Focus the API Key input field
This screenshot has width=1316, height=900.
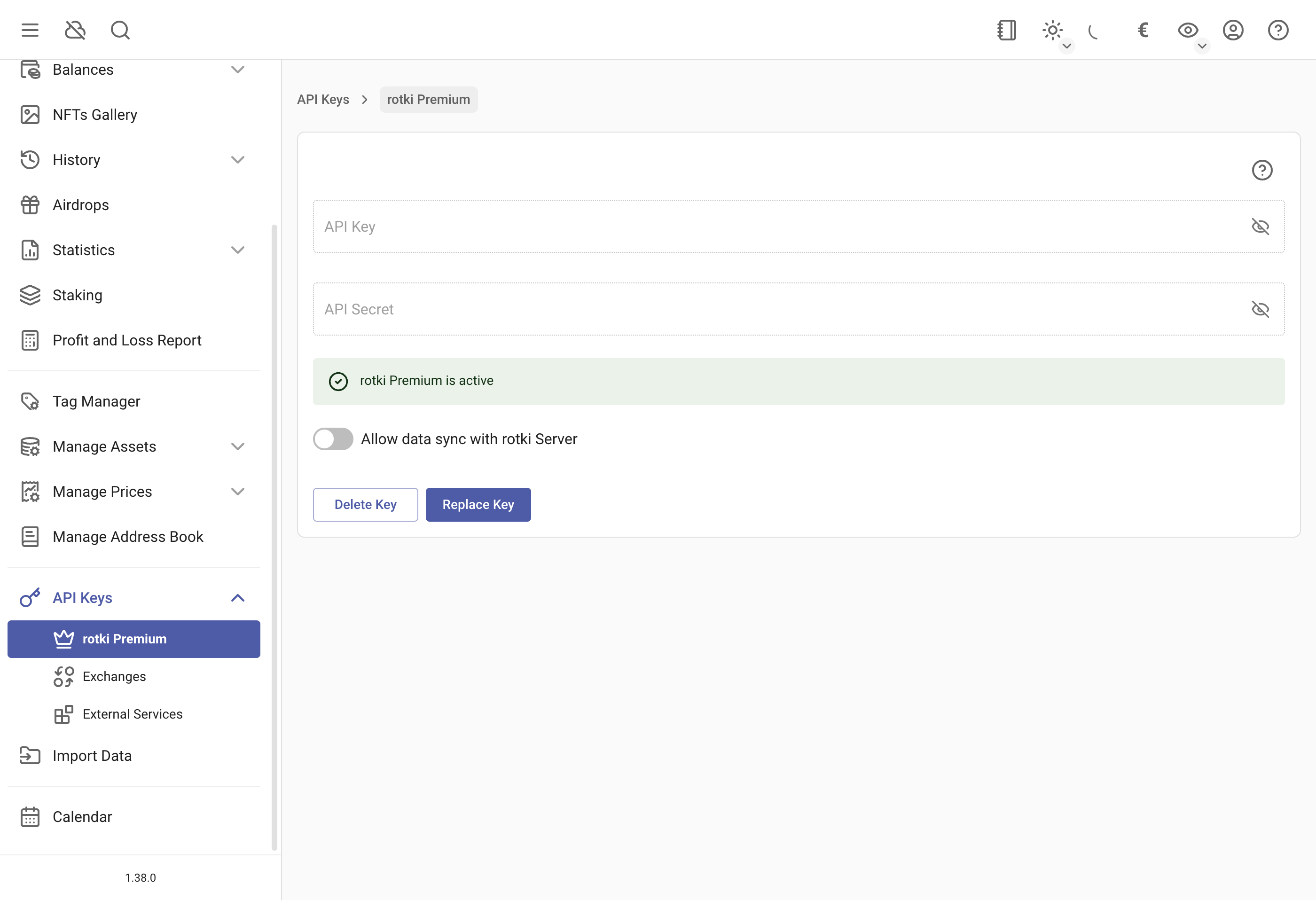[x=799, y=227]
